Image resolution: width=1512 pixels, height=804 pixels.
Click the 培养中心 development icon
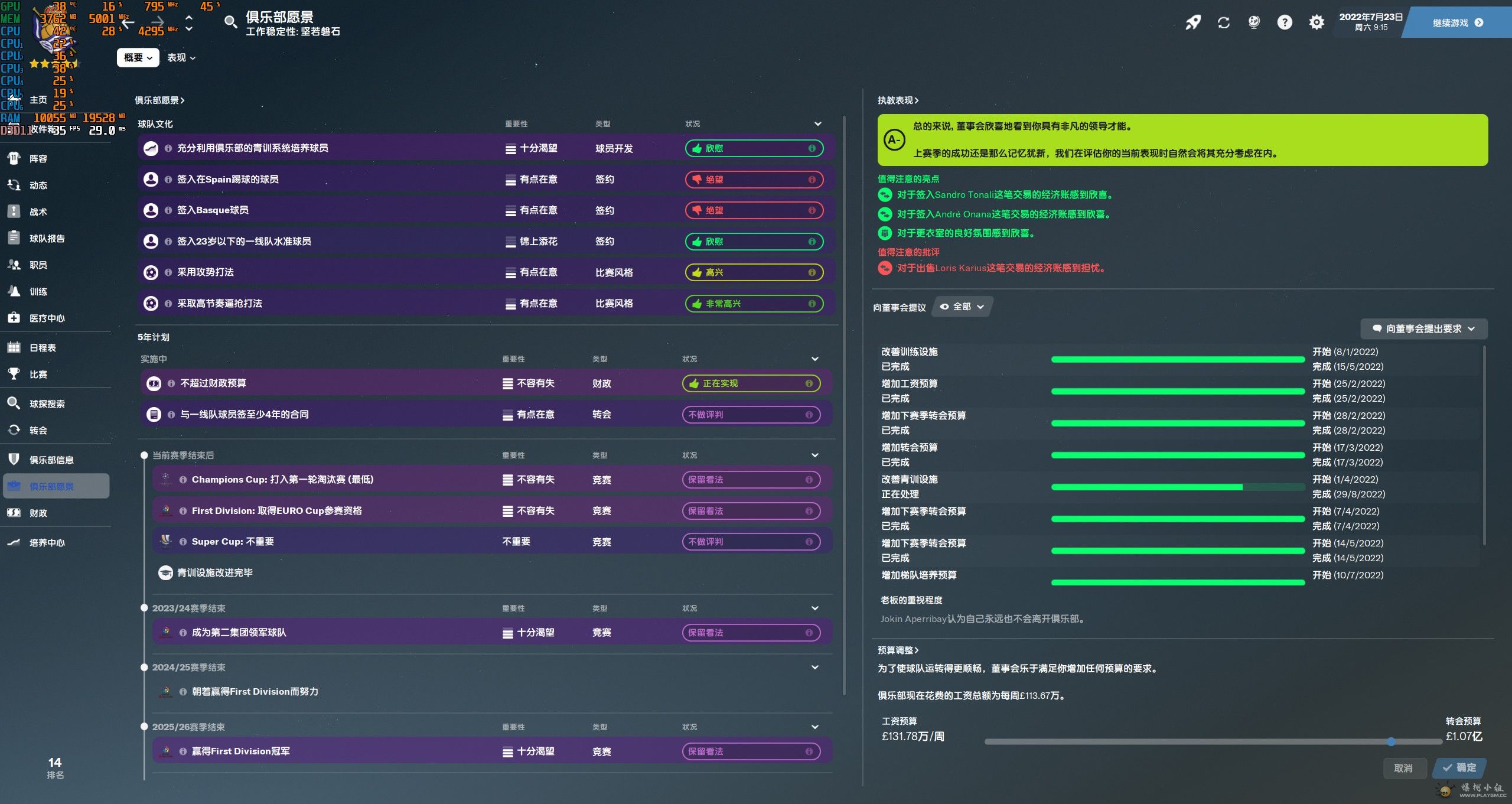point(14,542)
